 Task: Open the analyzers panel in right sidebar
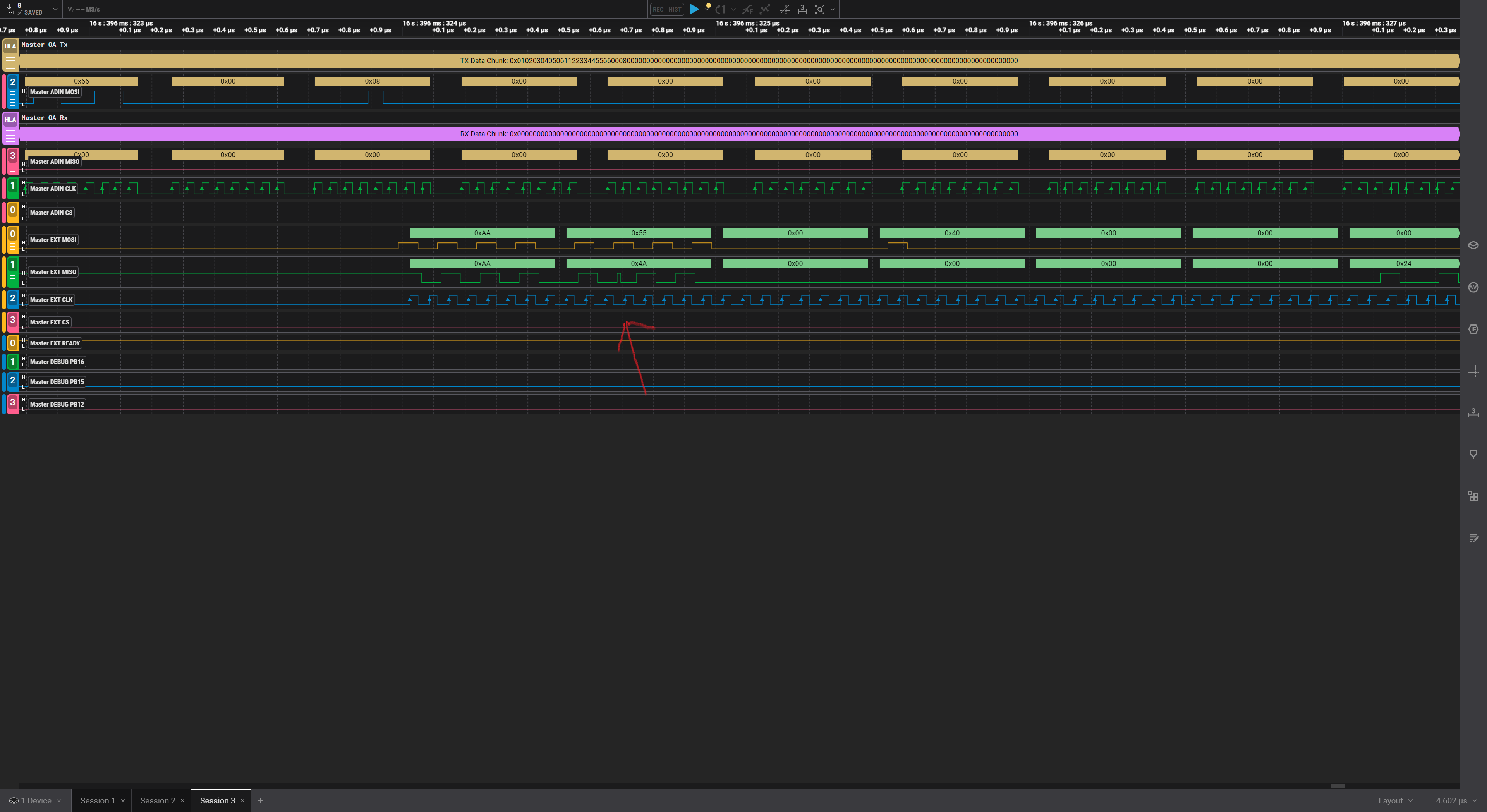pyautogui.click(x=1473, y=330)
